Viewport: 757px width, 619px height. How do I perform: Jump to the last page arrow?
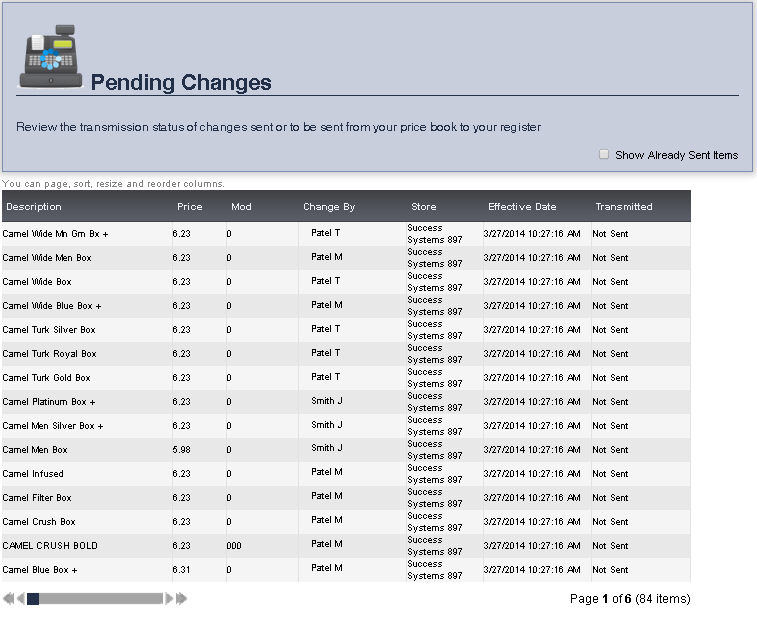(x=182, y=599)
